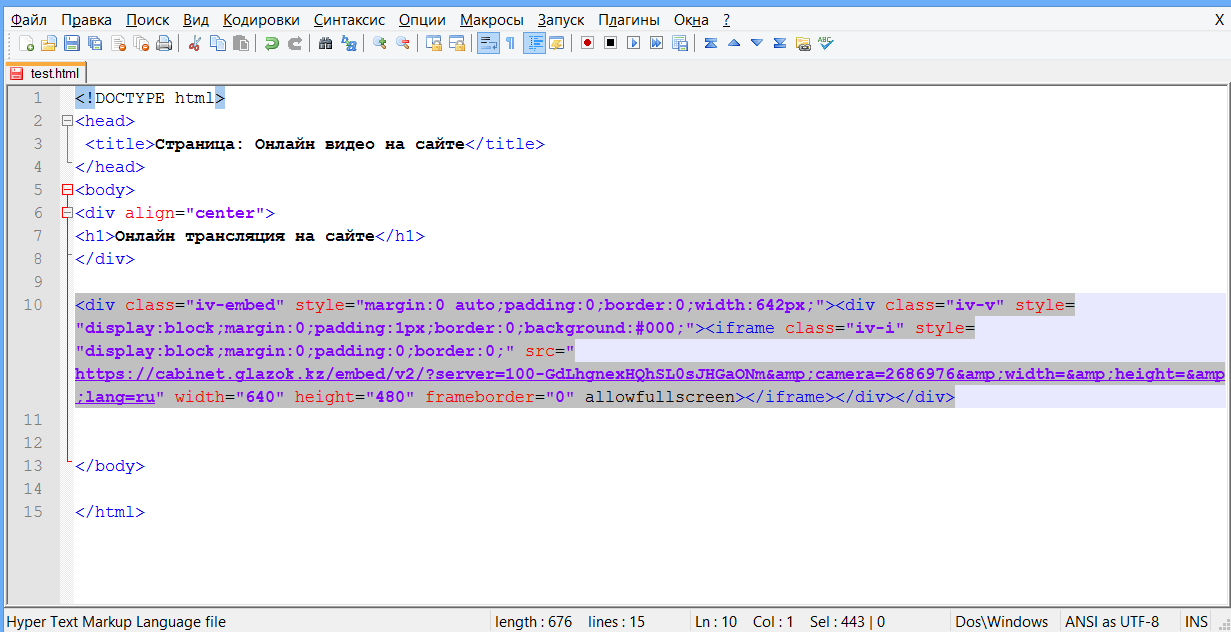
Task: Click the Cut scissors icon
Action: point(195,43)
